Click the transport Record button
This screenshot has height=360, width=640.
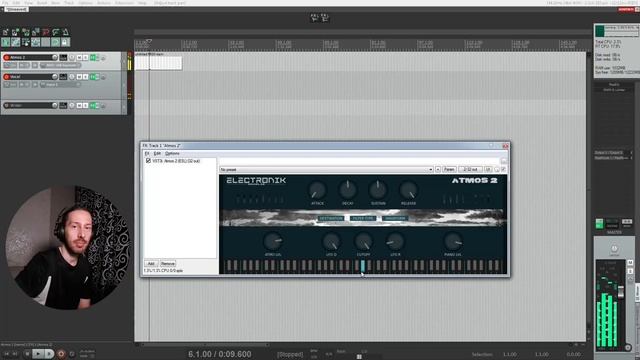(x=61, y=354)
